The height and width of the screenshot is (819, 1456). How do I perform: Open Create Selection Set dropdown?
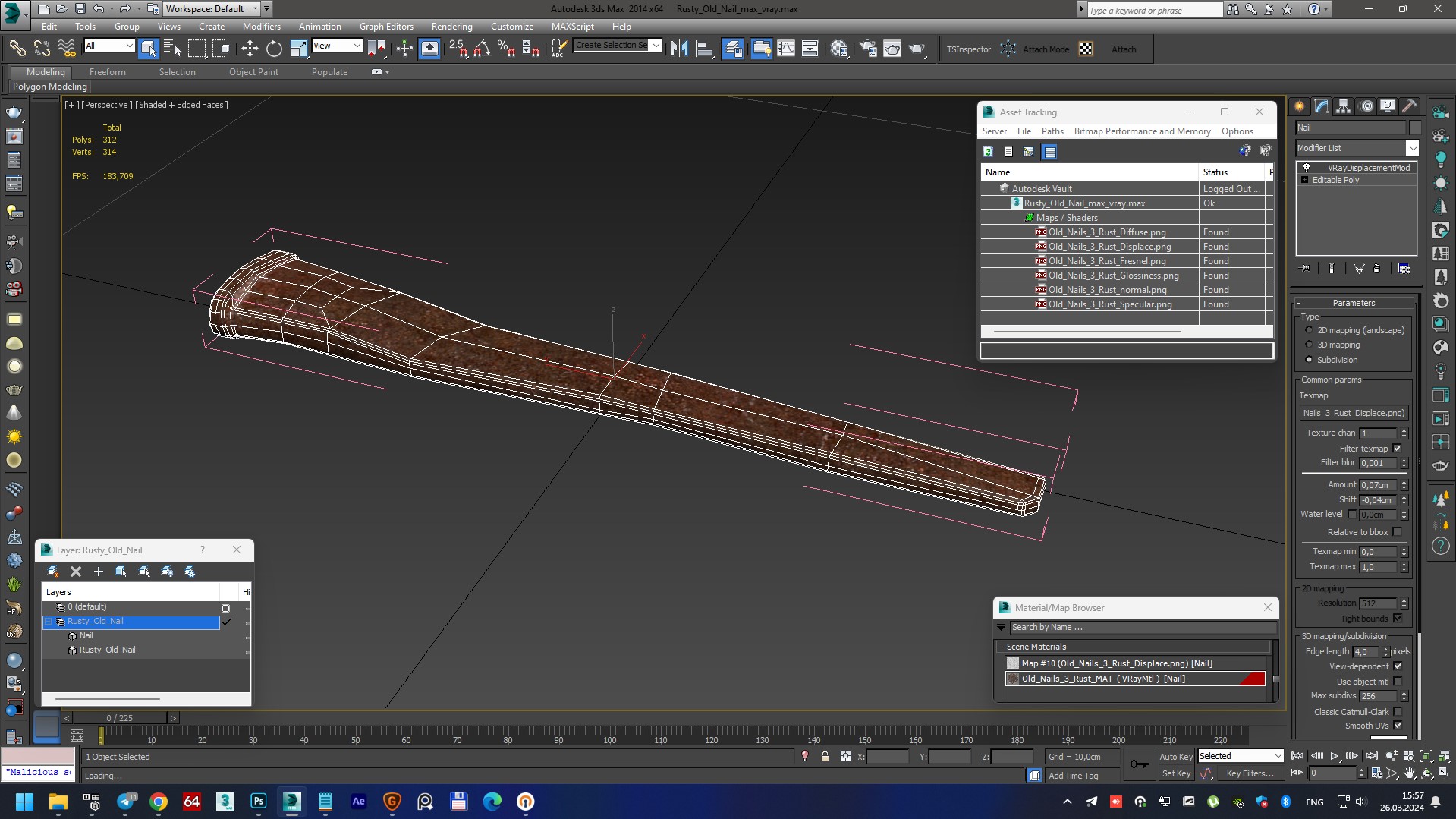tap(656, 46)
